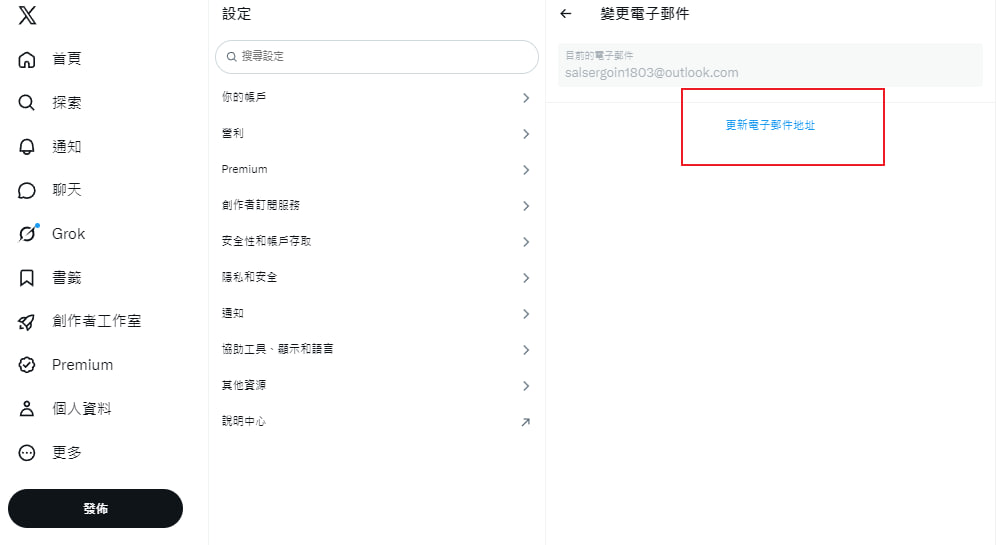Open the Grok icon
Screen dimensions: 1006x545
tap(28, 233)
